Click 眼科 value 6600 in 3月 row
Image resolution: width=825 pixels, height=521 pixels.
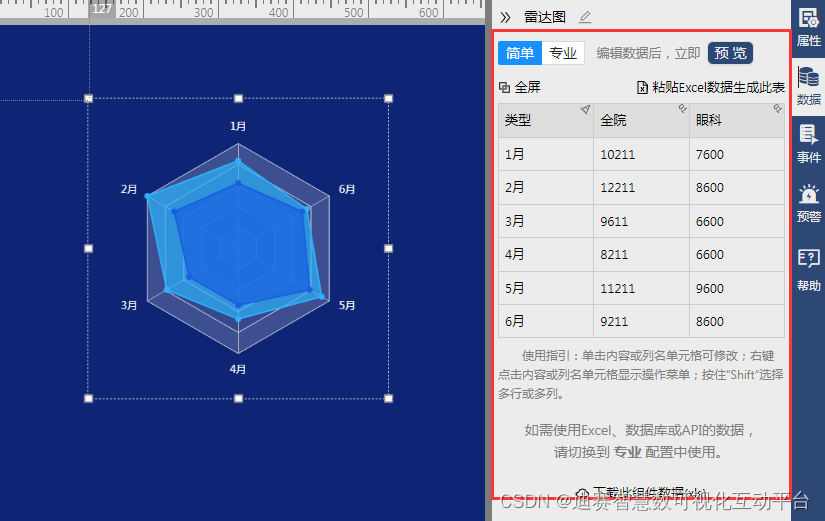coord(737,221)
